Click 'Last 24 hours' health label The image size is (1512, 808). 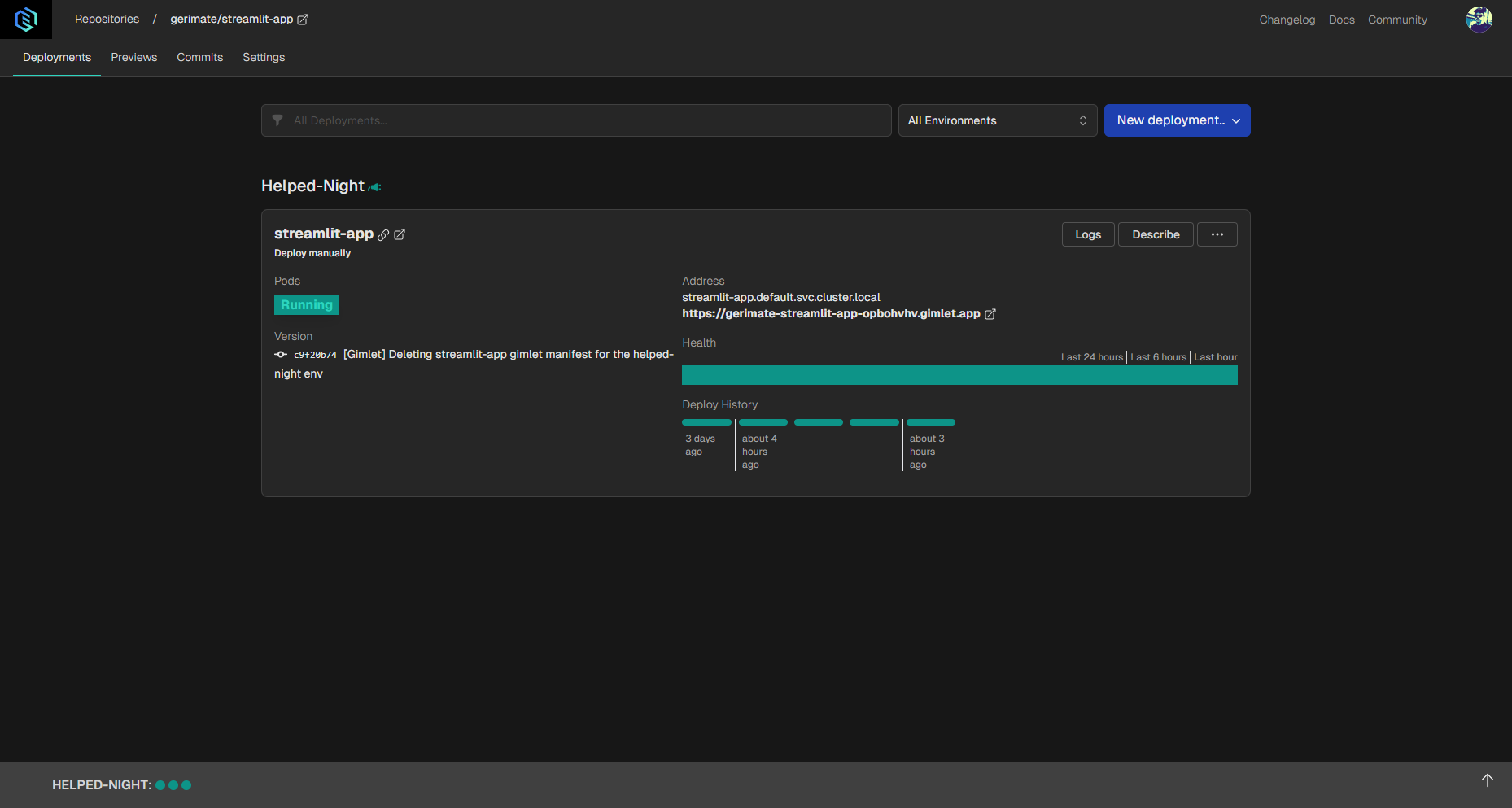coord(1092,357)
